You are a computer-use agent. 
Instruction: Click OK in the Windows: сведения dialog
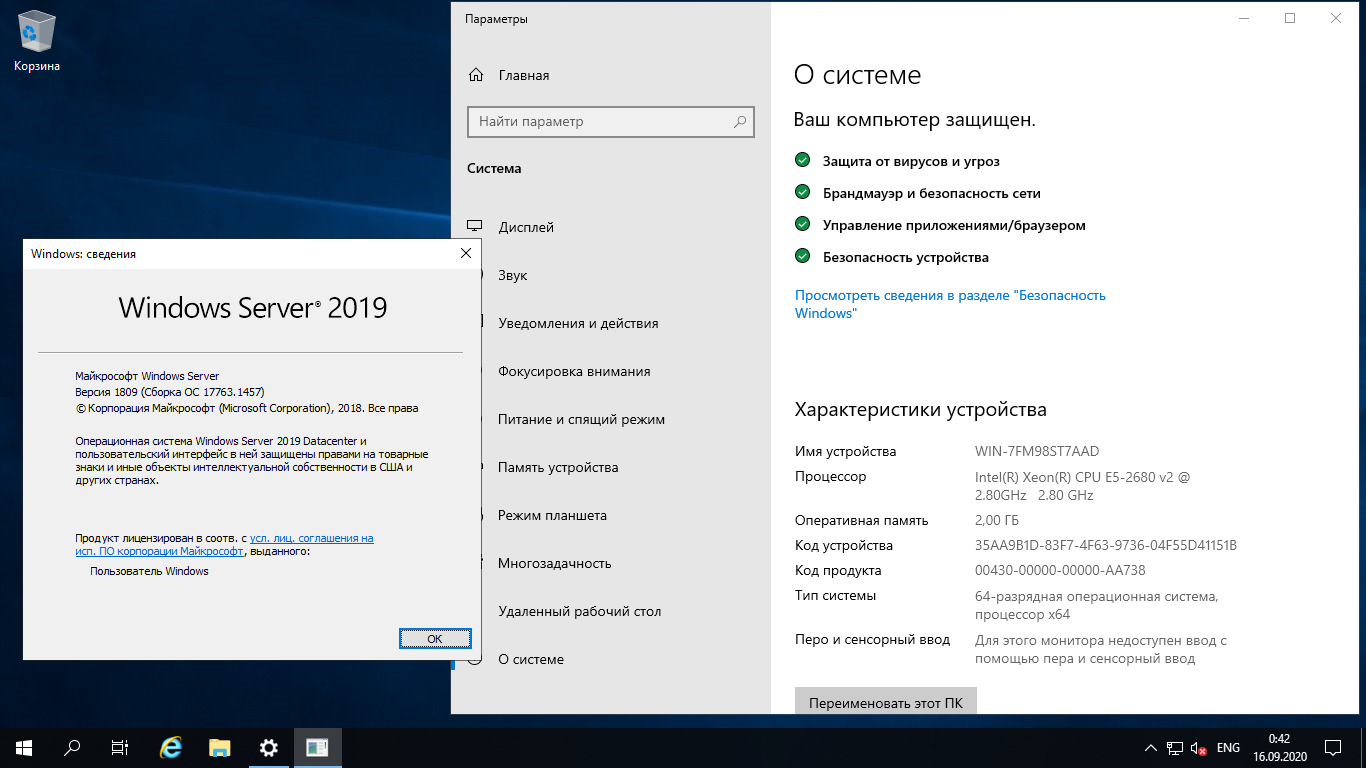pyautogui.click(x=434, y=638)
